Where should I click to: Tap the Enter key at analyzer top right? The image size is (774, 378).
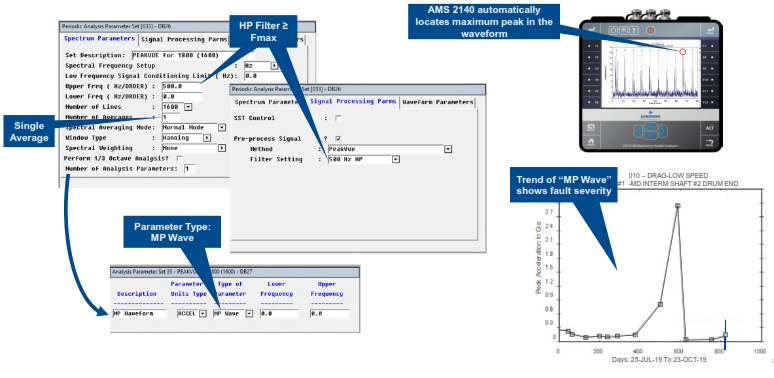click(710, 31)
